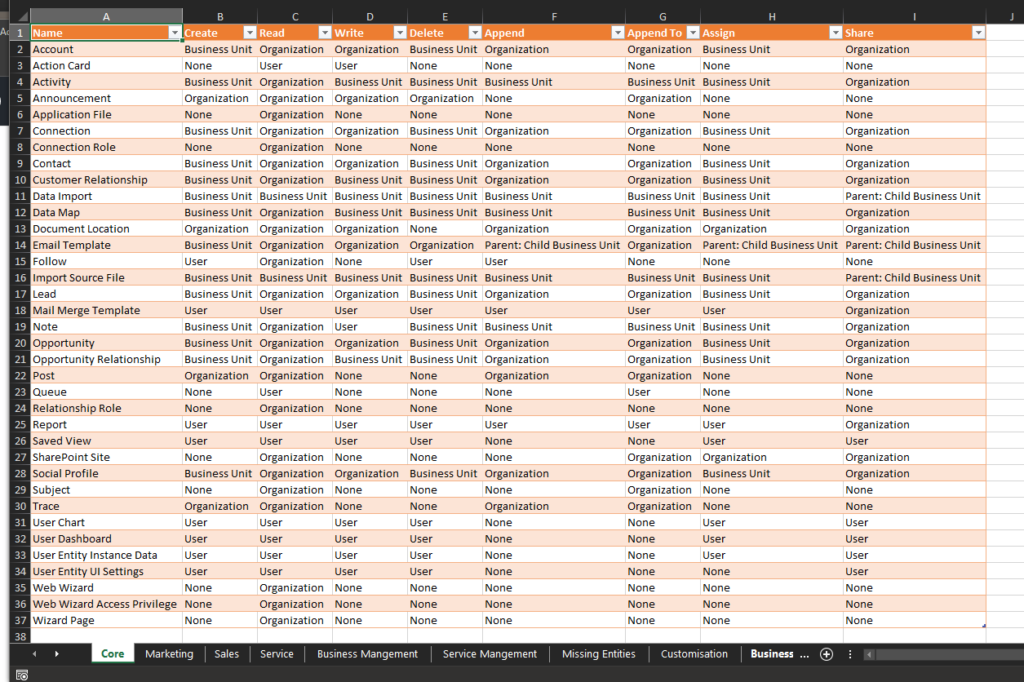Add a new sheet with the plus icon

pos(826,654)
